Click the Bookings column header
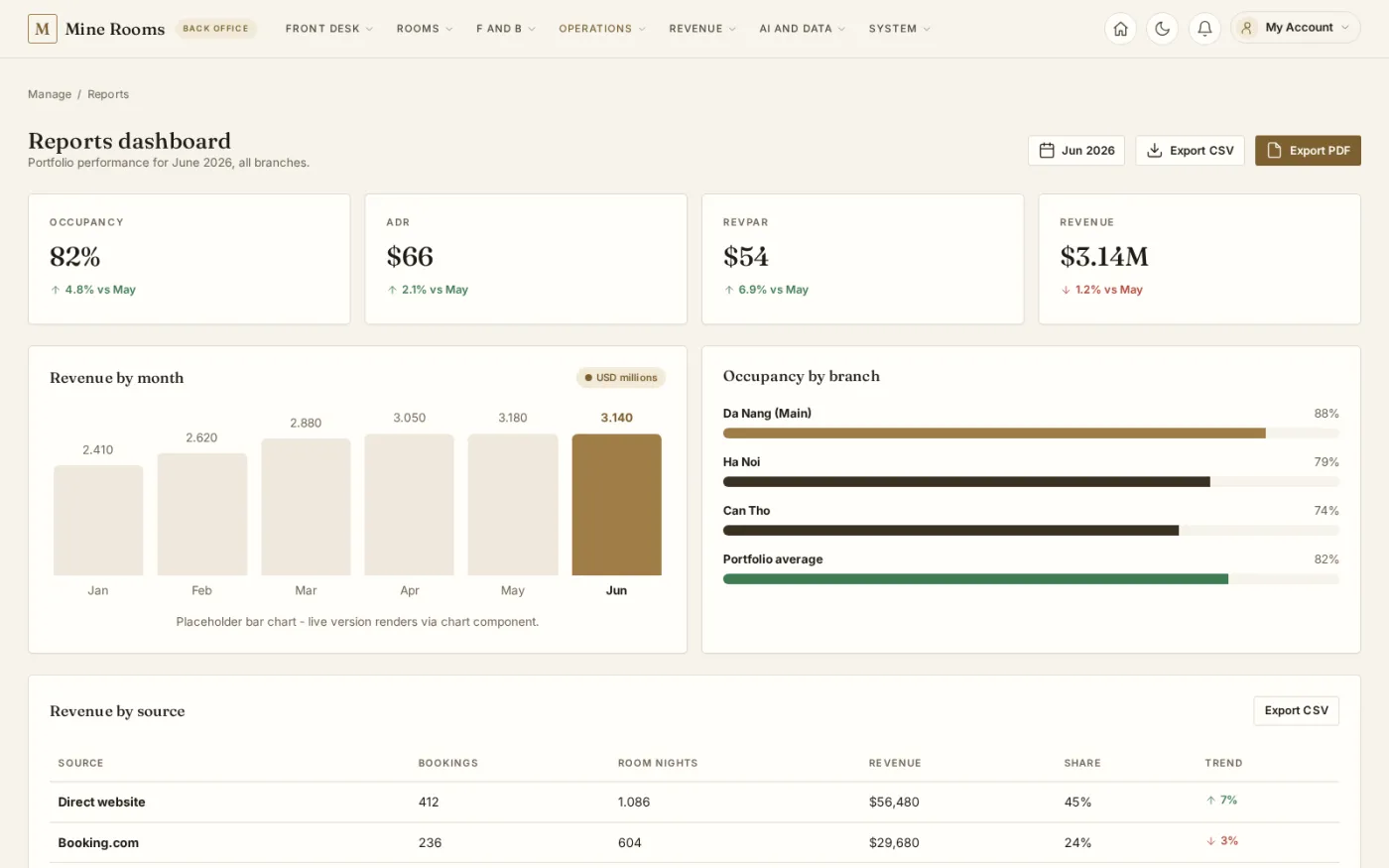This screenshot has height=868, width=1389. 448,763
